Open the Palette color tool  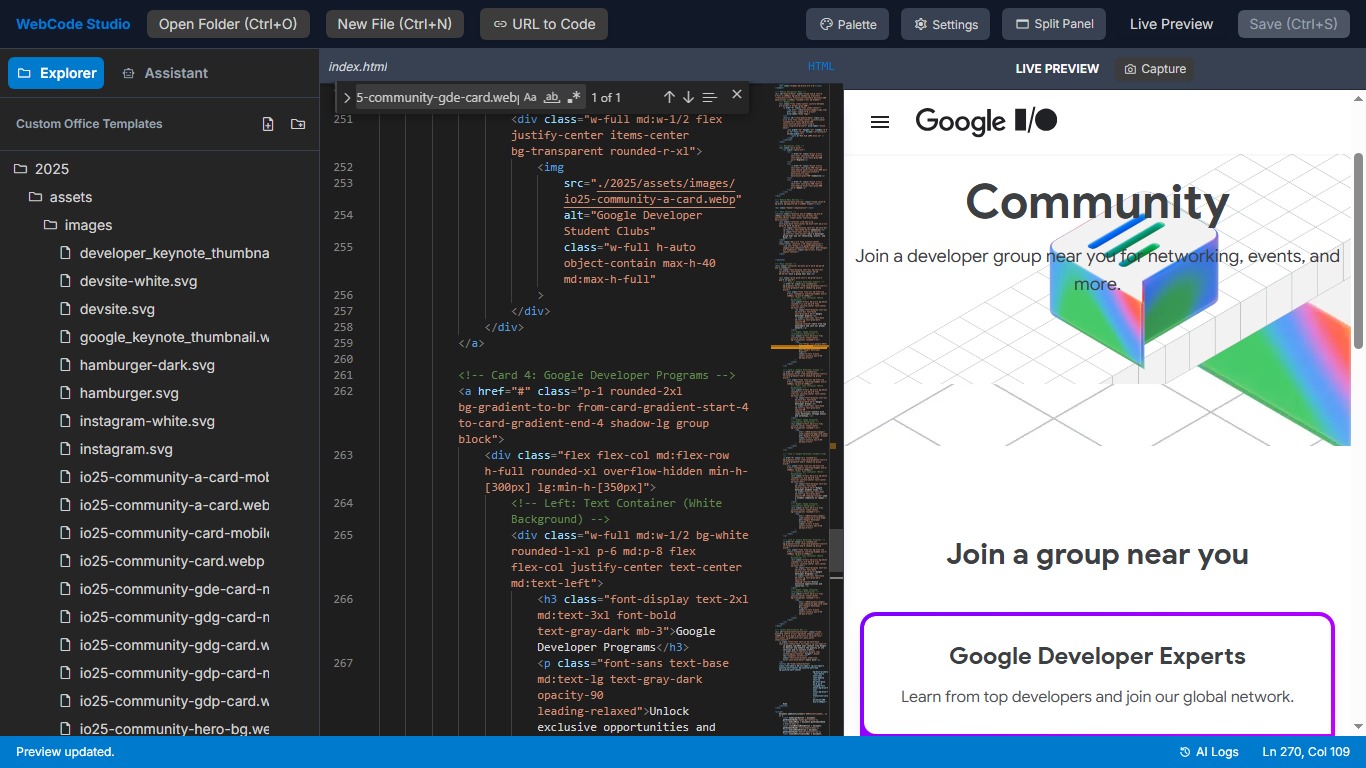(847, 24)
